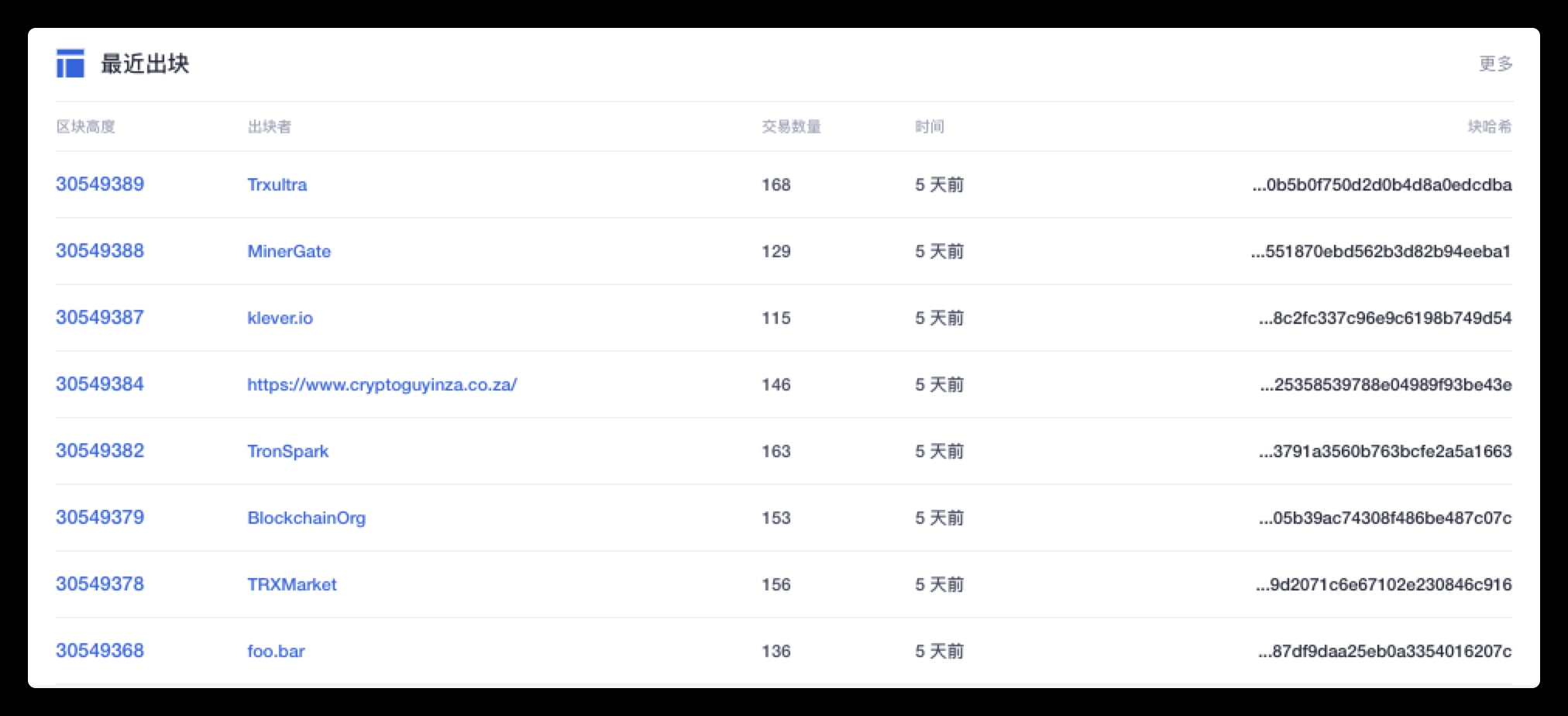Click transaction count 129
This screenshot has width=1568, height=716.
(776, 251)
